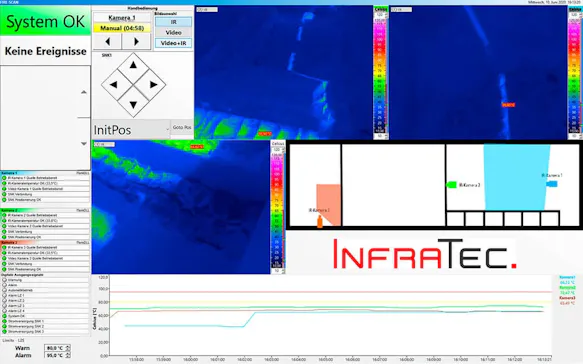Click Kamera 1 'IR-Kamera 1 Quelle Betriebsbereit' status LED
Screen dimensions: 583x364
4,178
